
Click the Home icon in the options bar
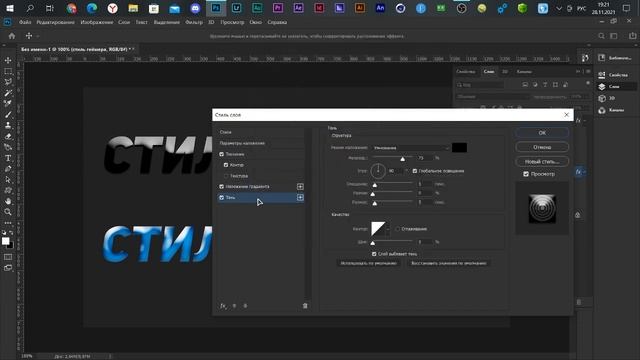(x=12, y=36)
